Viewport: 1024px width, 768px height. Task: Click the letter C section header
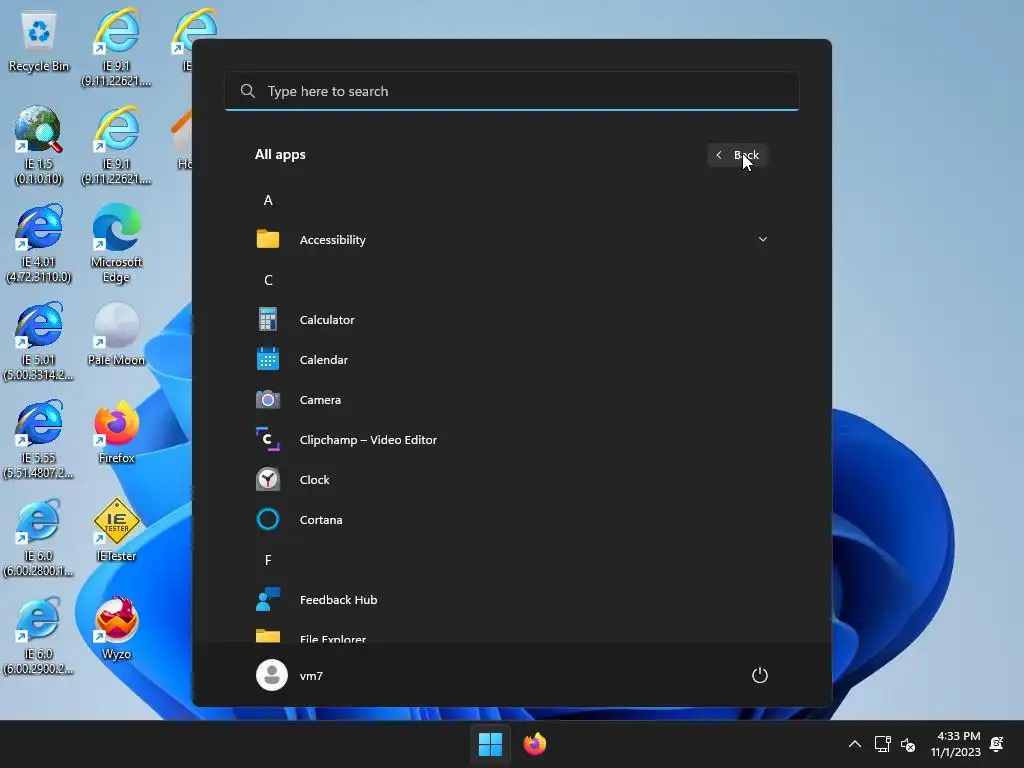(268, 280)
